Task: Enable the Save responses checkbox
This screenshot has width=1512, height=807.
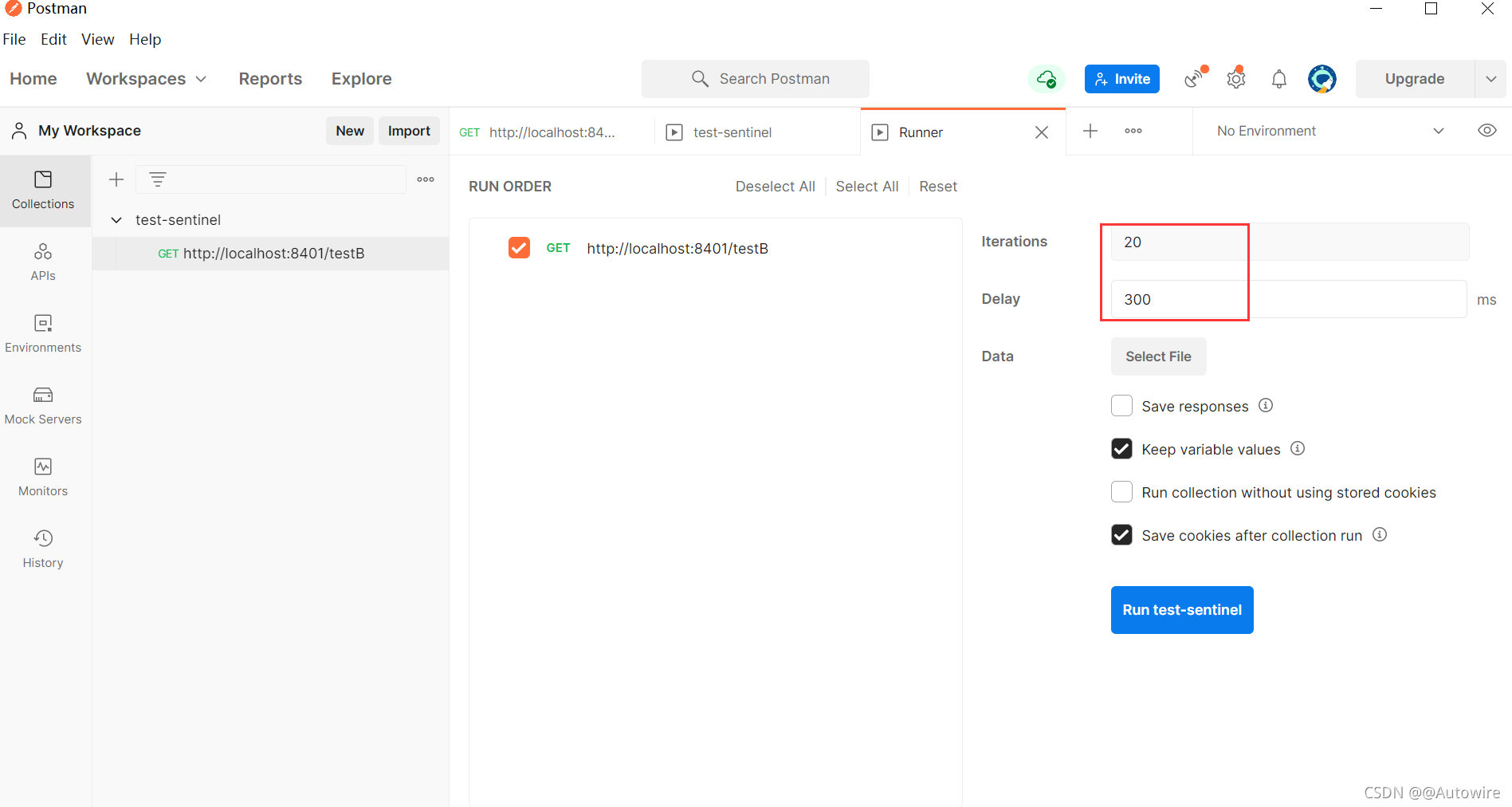Action: pyautogui.click(x=1121, y=406)
